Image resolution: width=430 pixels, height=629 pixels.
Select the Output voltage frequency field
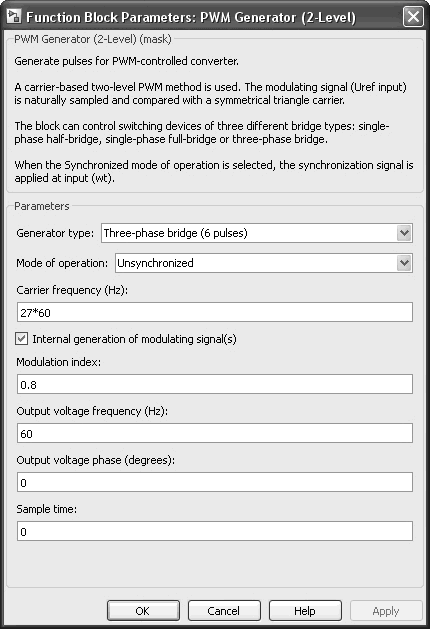(215, 433)
